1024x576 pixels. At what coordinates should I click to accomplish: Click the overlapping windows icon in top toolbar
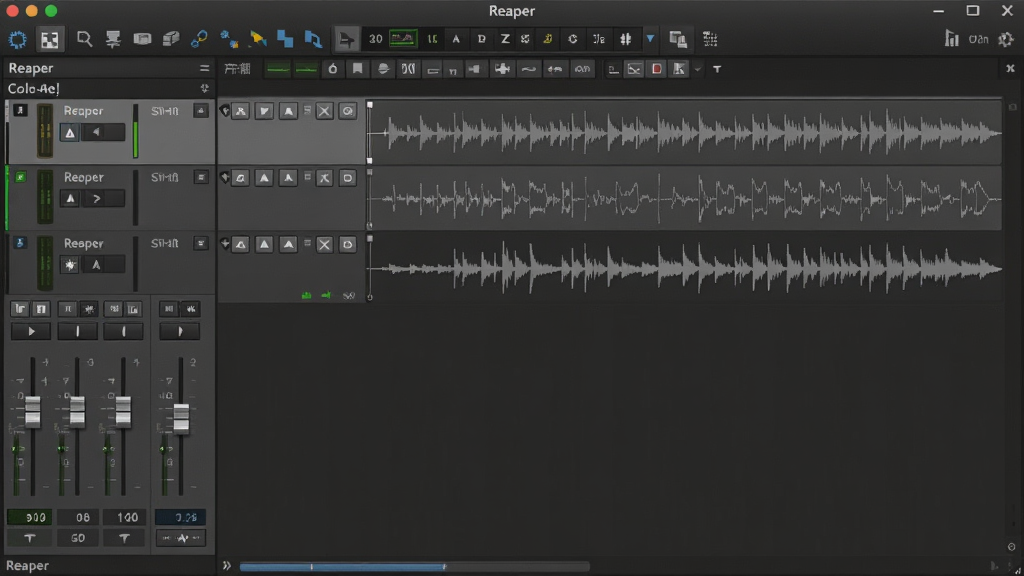click(678, 39)
